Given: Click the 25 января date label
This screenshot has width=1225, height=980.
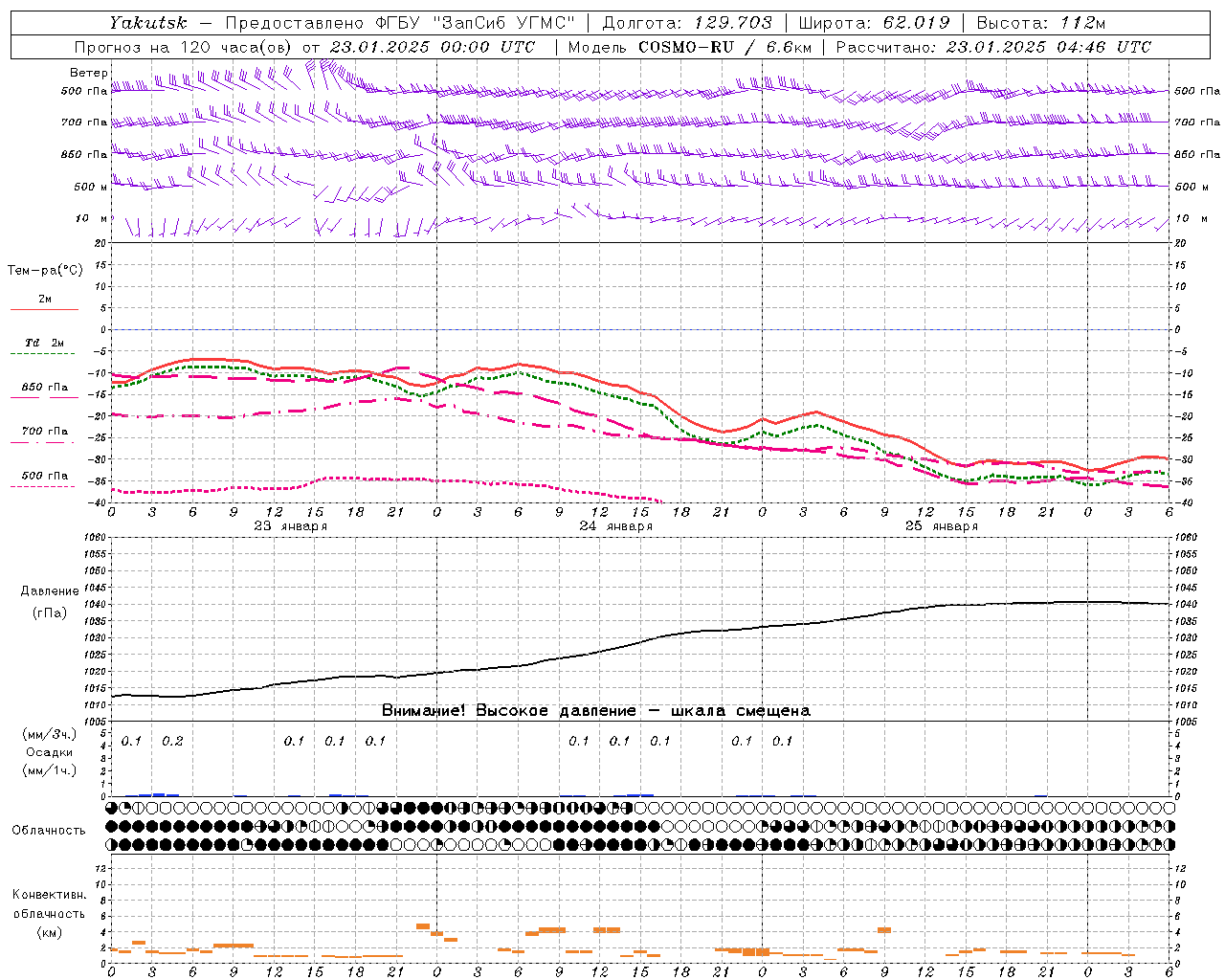Looking at the screenshot, I should [x=942, y=525].
